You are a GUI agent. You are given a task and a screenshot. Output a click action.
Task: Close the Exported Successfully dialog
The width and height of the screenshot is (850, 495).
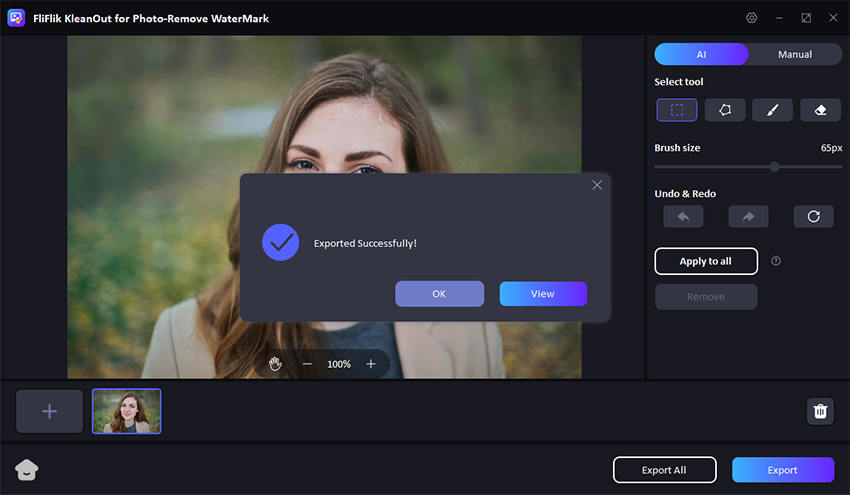click(597, 185)
